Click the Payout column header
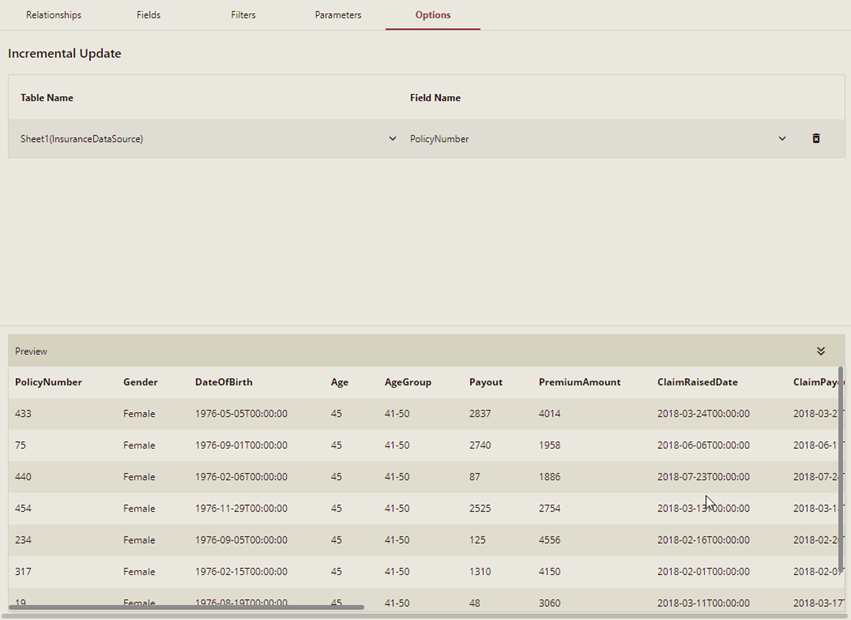This screenshot has height=620, width=851. (486, 382)
